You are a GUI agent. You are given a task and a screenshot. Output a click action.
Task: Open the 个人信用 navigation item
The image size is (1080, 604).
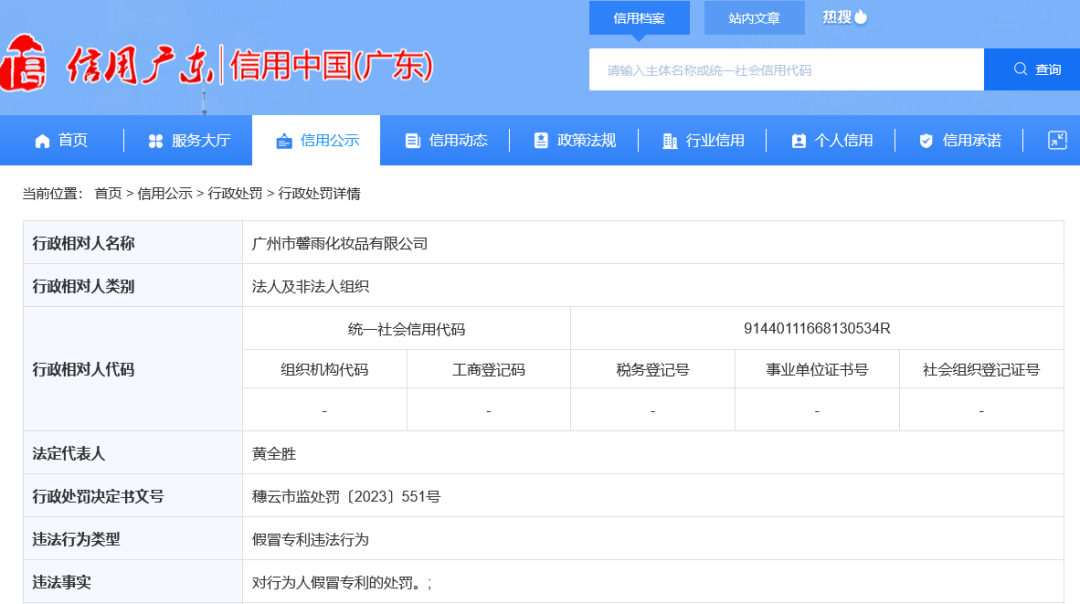(x=832, y=140)
